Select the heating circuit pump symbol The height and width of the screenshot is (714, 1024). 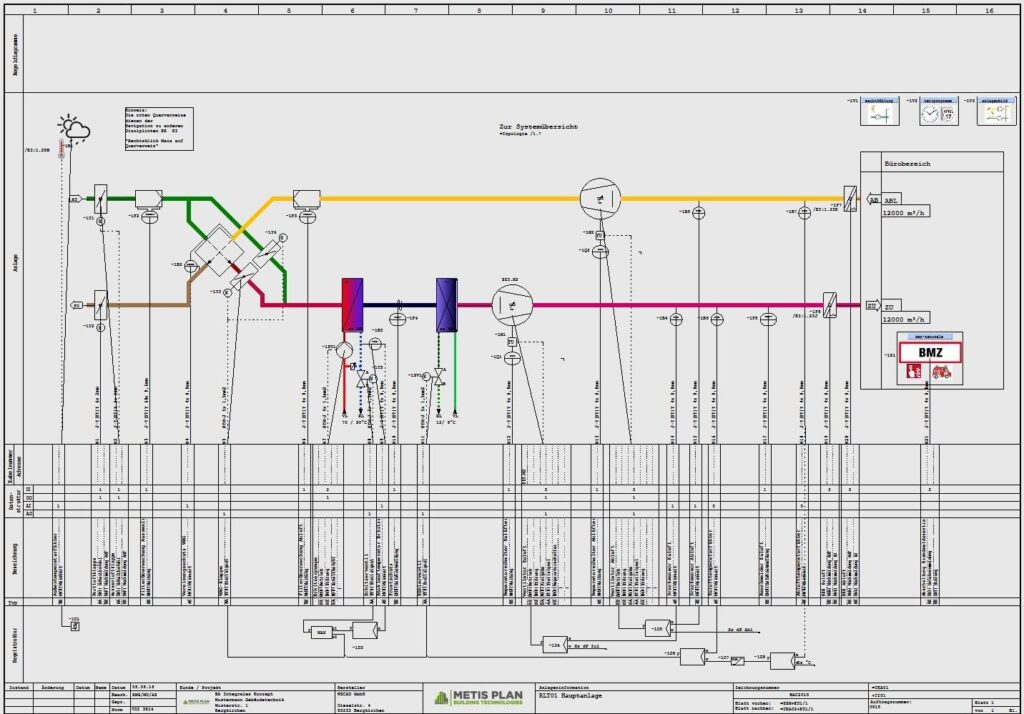tap(344, 348)
